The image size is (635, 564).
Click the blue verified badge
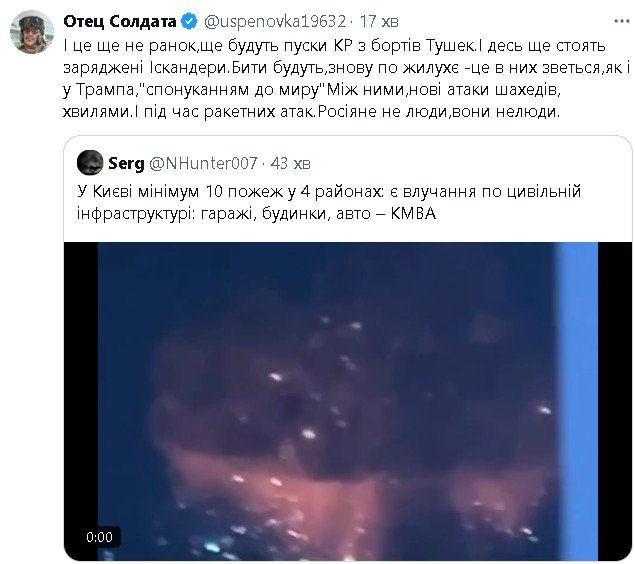pos(189,21)
